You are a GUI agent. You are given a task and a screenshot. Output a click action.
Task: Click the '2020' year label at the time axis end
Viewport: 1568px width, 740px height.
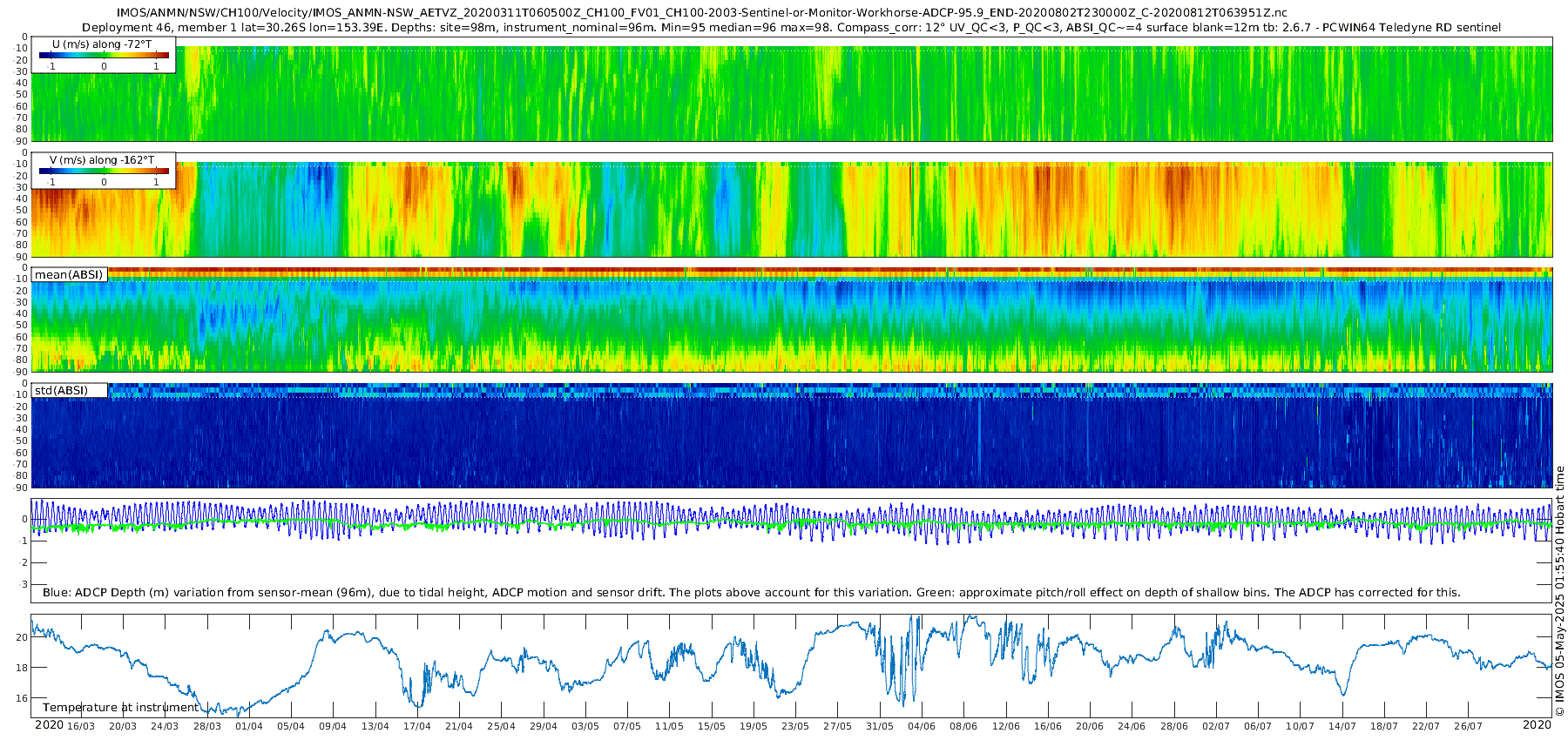click(x=1538, y=725)
